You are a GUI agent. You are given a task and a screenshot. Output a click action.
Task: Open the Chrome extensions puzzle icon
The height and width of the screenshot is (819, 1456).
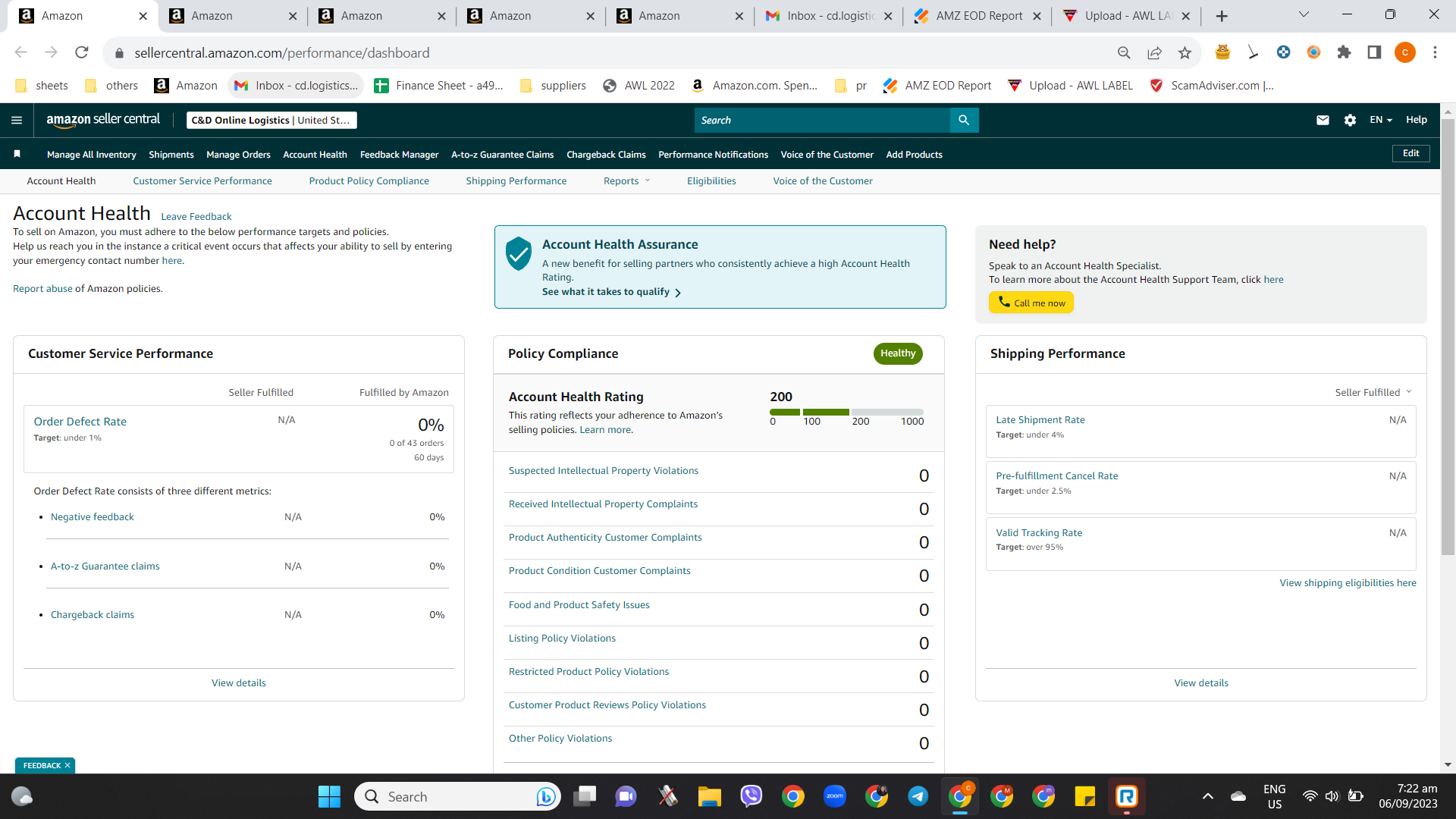(x=1344, y=52)
